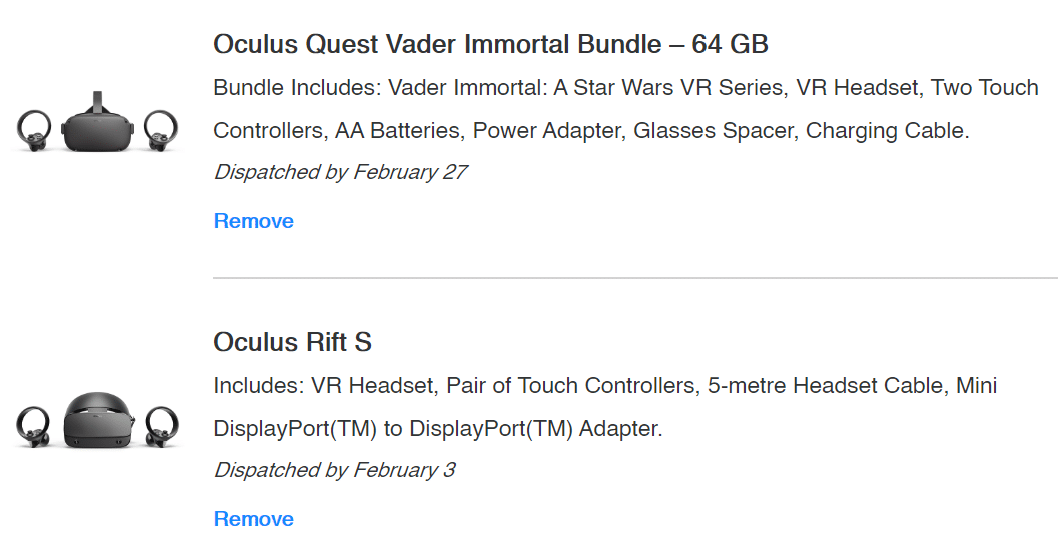Click the right Touch controller in Quest image
This screenshot has width=1058, height=549.
point(161,130)
